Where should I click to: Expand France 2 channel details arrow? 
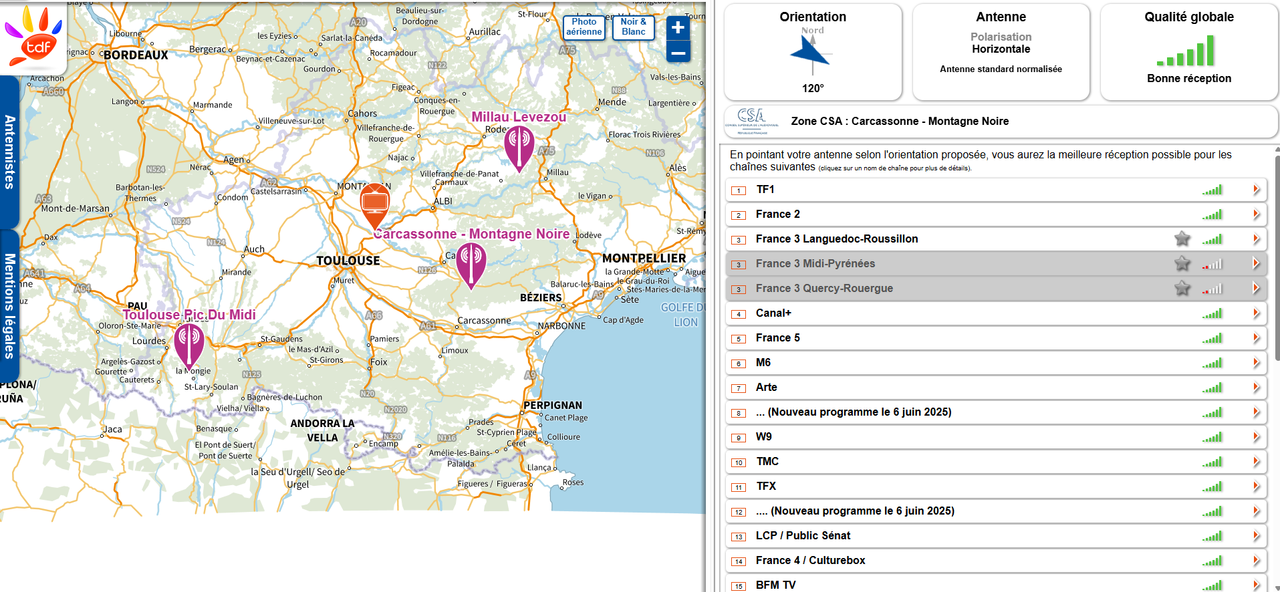(x=1256, y=215)
